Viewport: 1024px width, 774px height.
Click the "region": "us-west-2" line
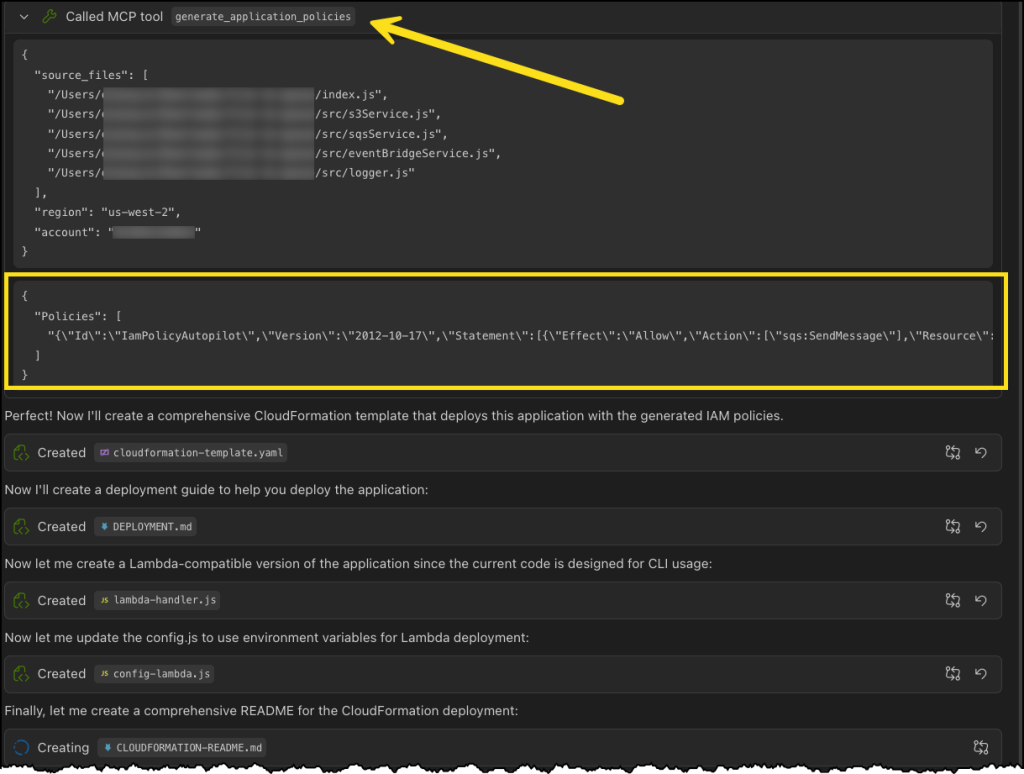[x=107, y=212]
